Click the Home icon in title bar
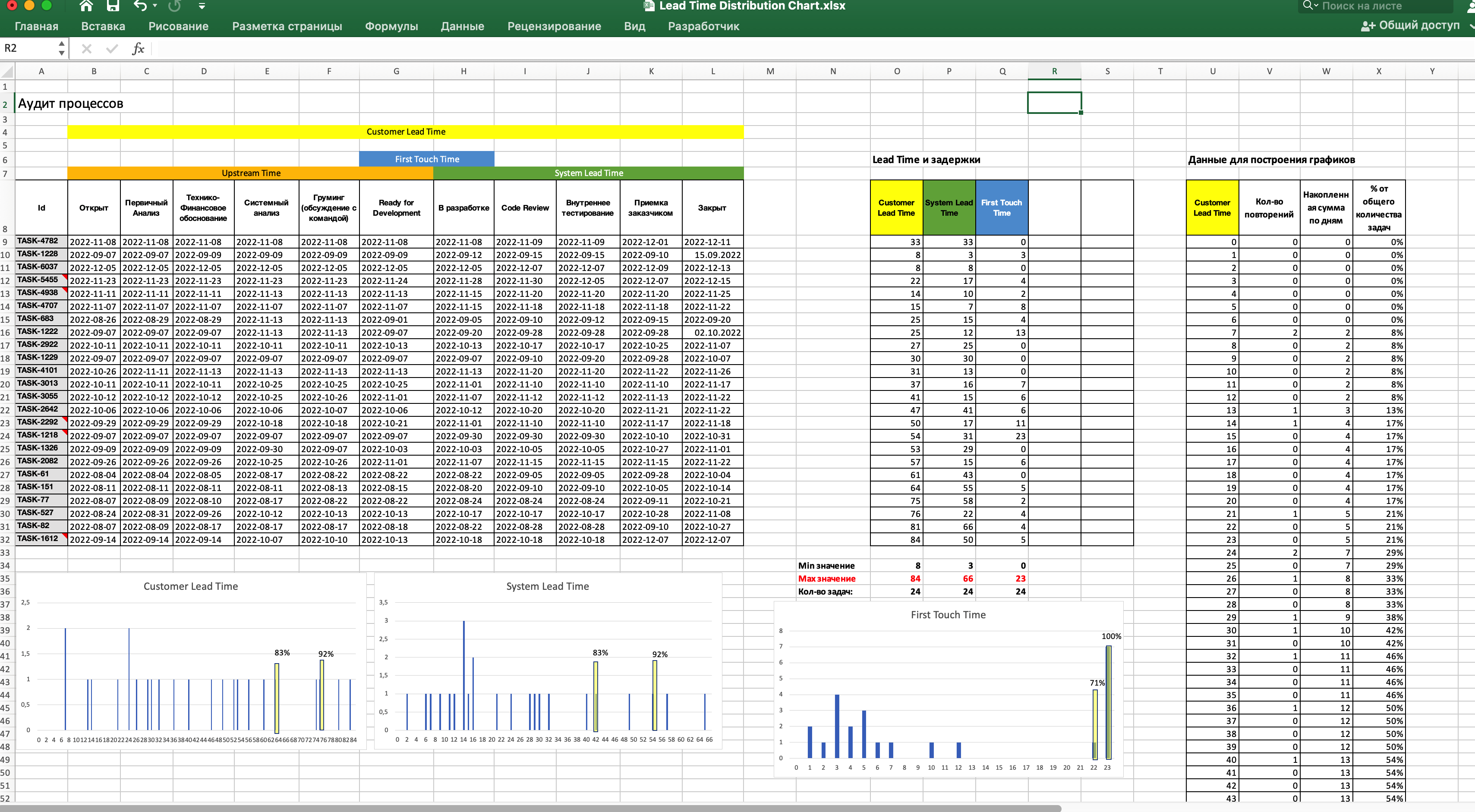This screenshot has width=1475, height=812. tap(86, 6)
